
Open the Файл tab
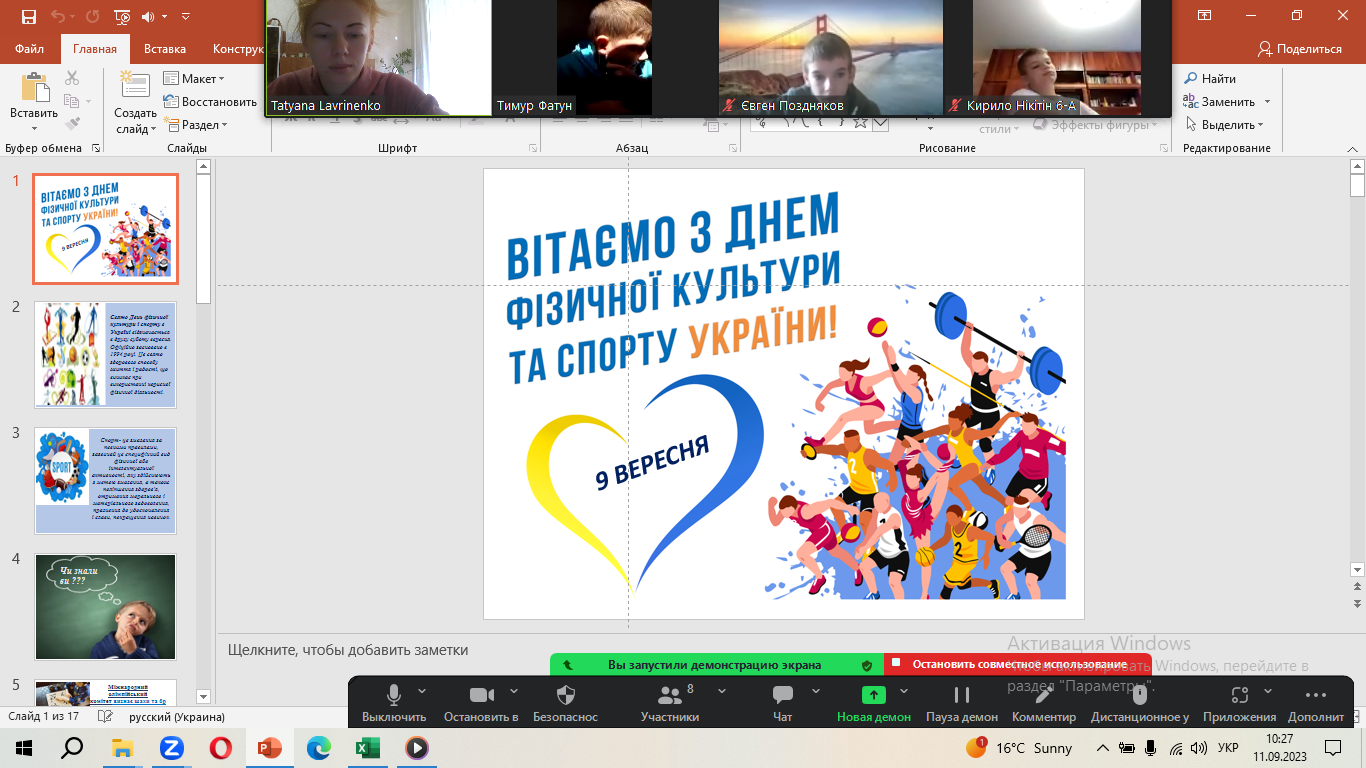[30, 49]
